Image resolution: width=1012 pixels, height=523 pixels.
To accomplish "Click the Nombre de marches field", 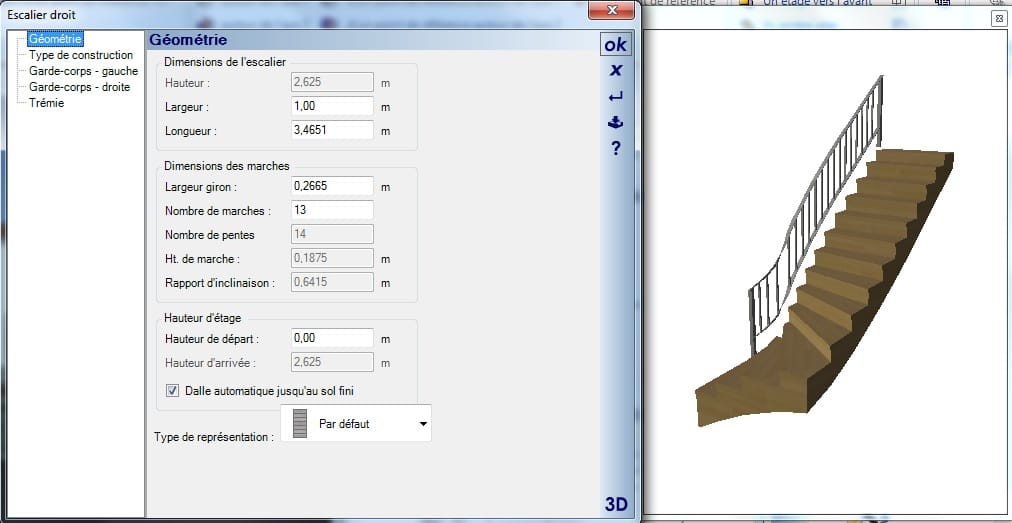I will tap(332, 210).
